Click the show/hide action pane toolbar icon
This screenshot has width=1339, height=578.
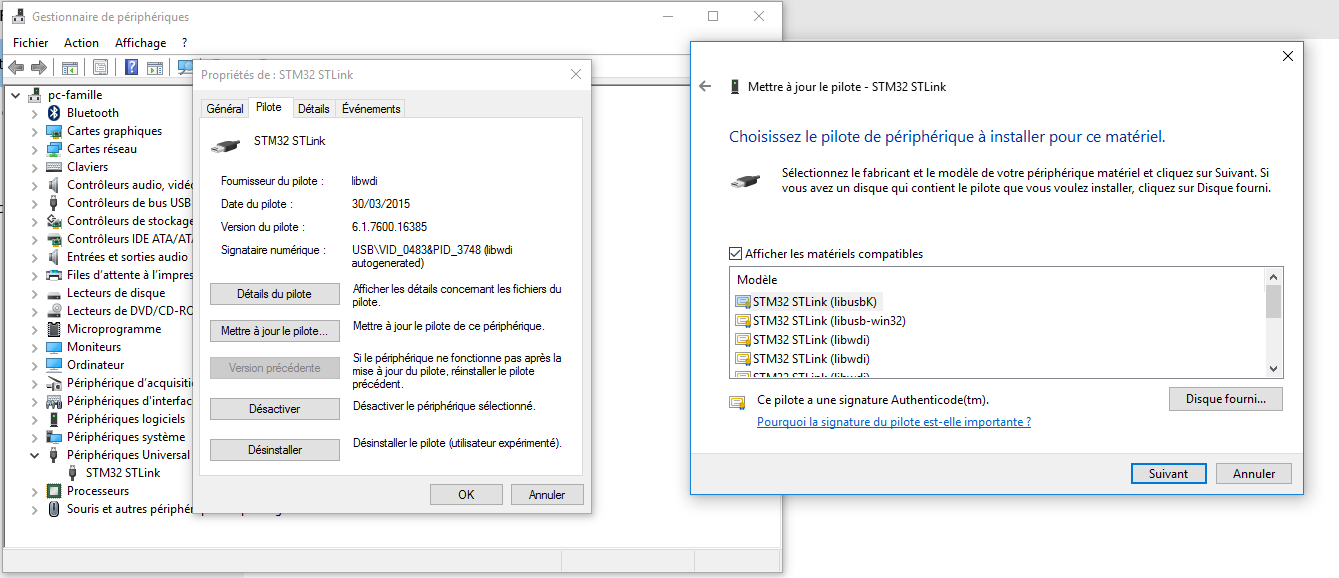(155, 68)
